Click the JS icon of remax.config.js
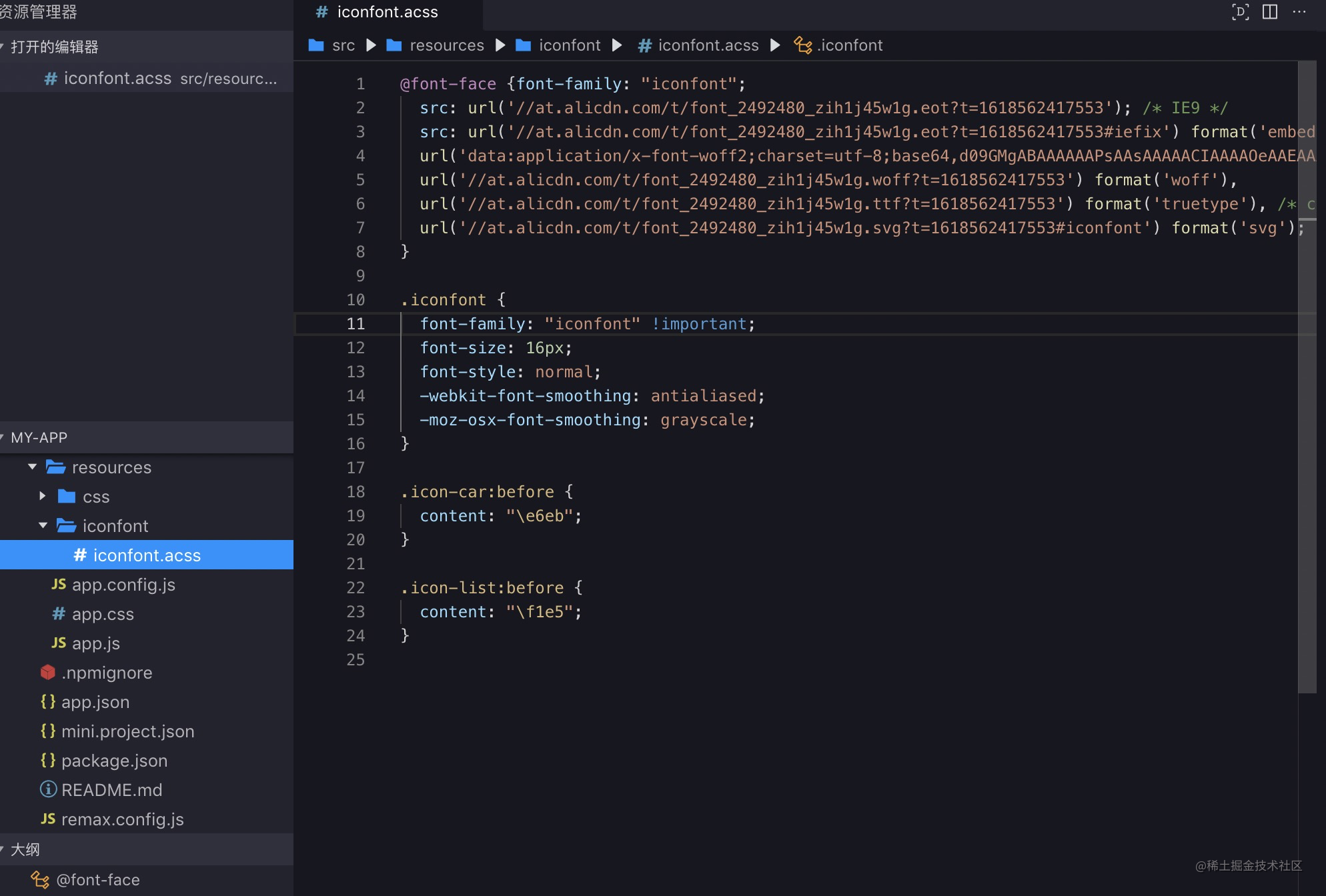The image size is (1326, 896). point(48,819)
